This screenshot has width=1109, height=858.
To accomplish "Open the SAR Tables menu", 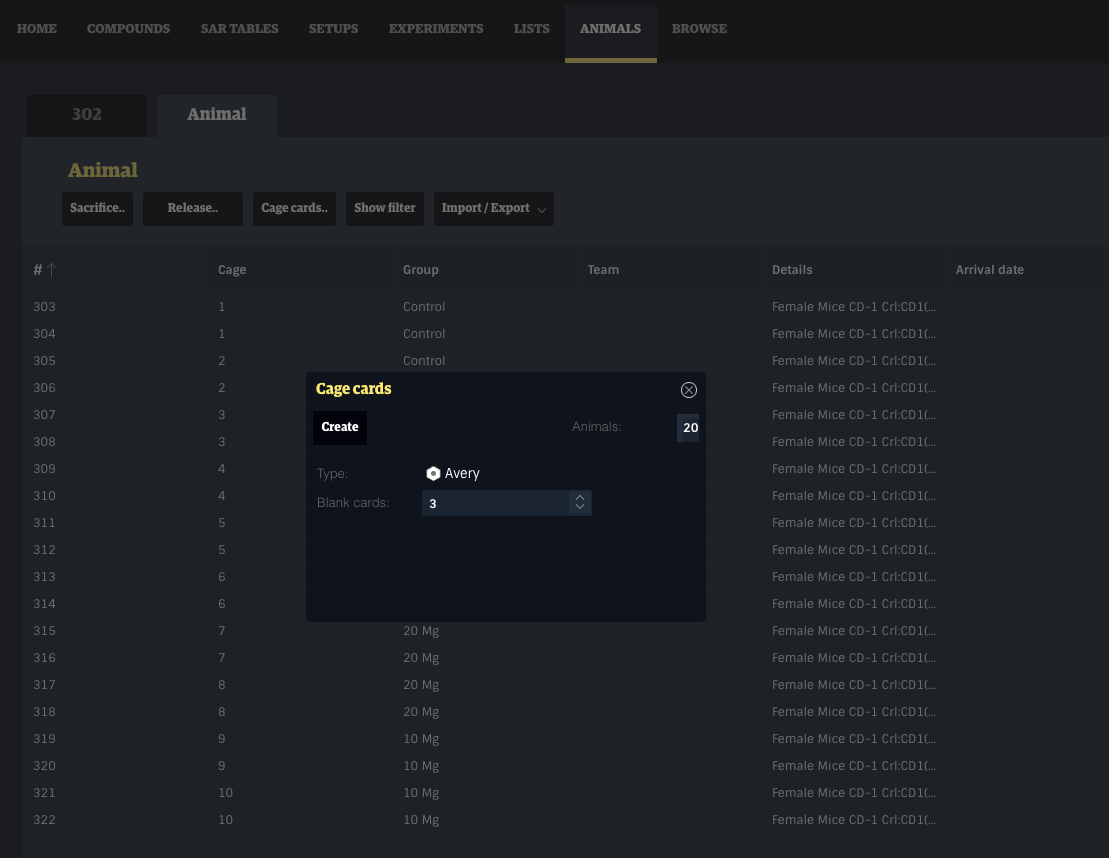I will pos(239,29).
